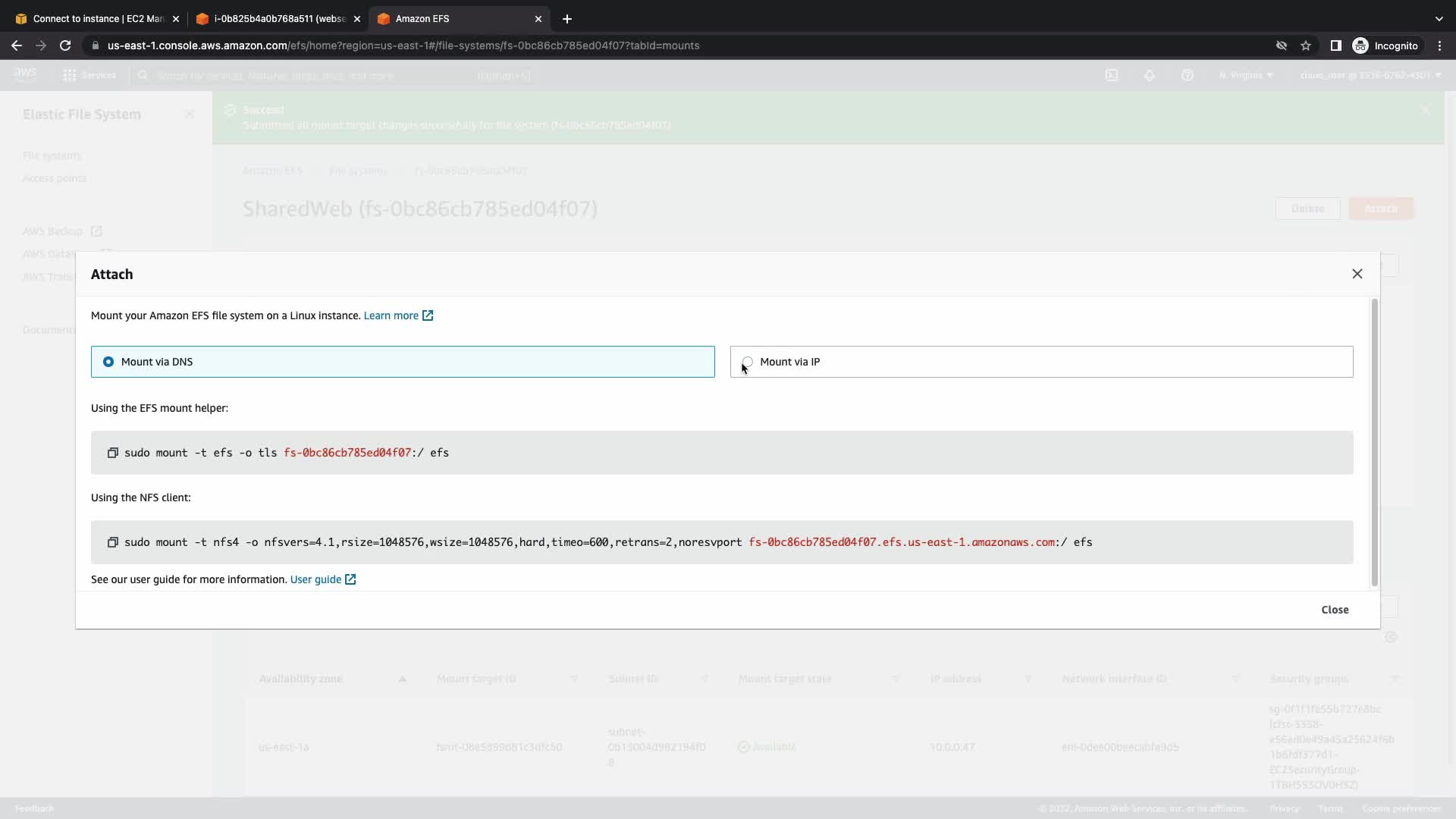Select Mount via IP radio option
The height and width of the screenshot is (819, 1456).
[x=748, y=362]
